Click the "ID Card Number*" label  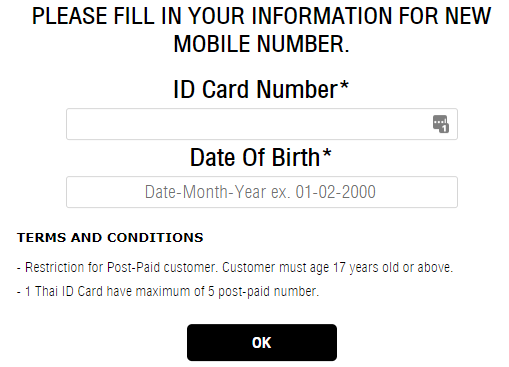261,89
